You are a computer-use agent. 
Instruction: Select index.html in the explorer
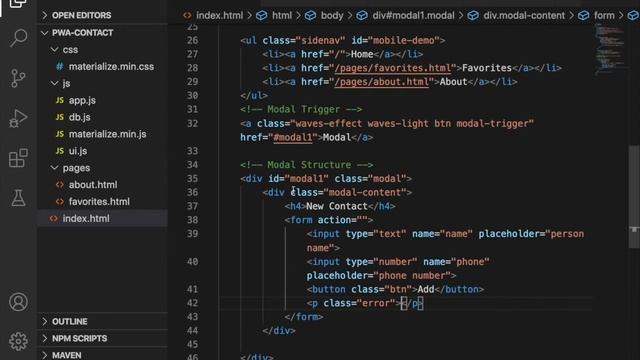coord(86,218)
